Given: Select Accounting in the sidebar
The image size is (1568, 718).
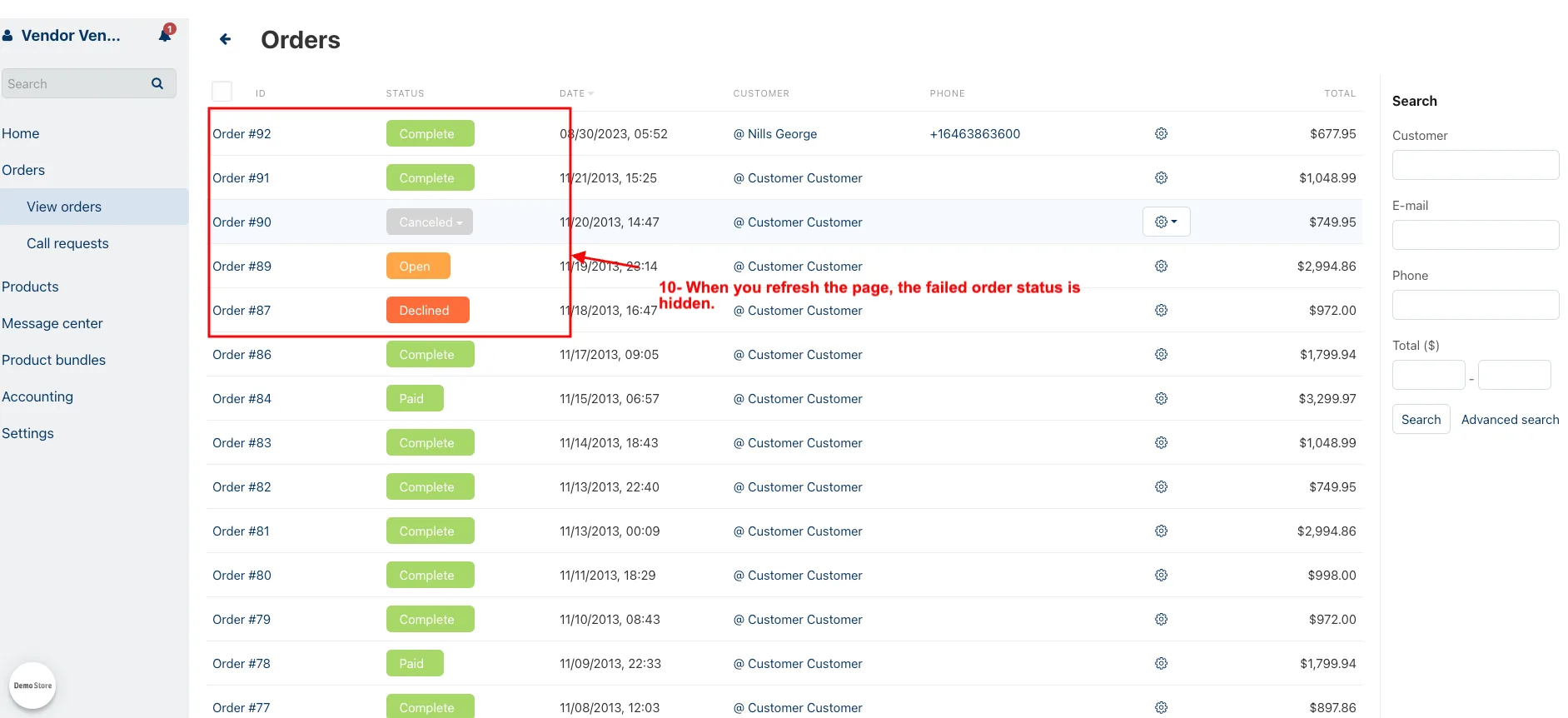Looking at the screenshot, I should pyautogui.click(x=37, y=396).
